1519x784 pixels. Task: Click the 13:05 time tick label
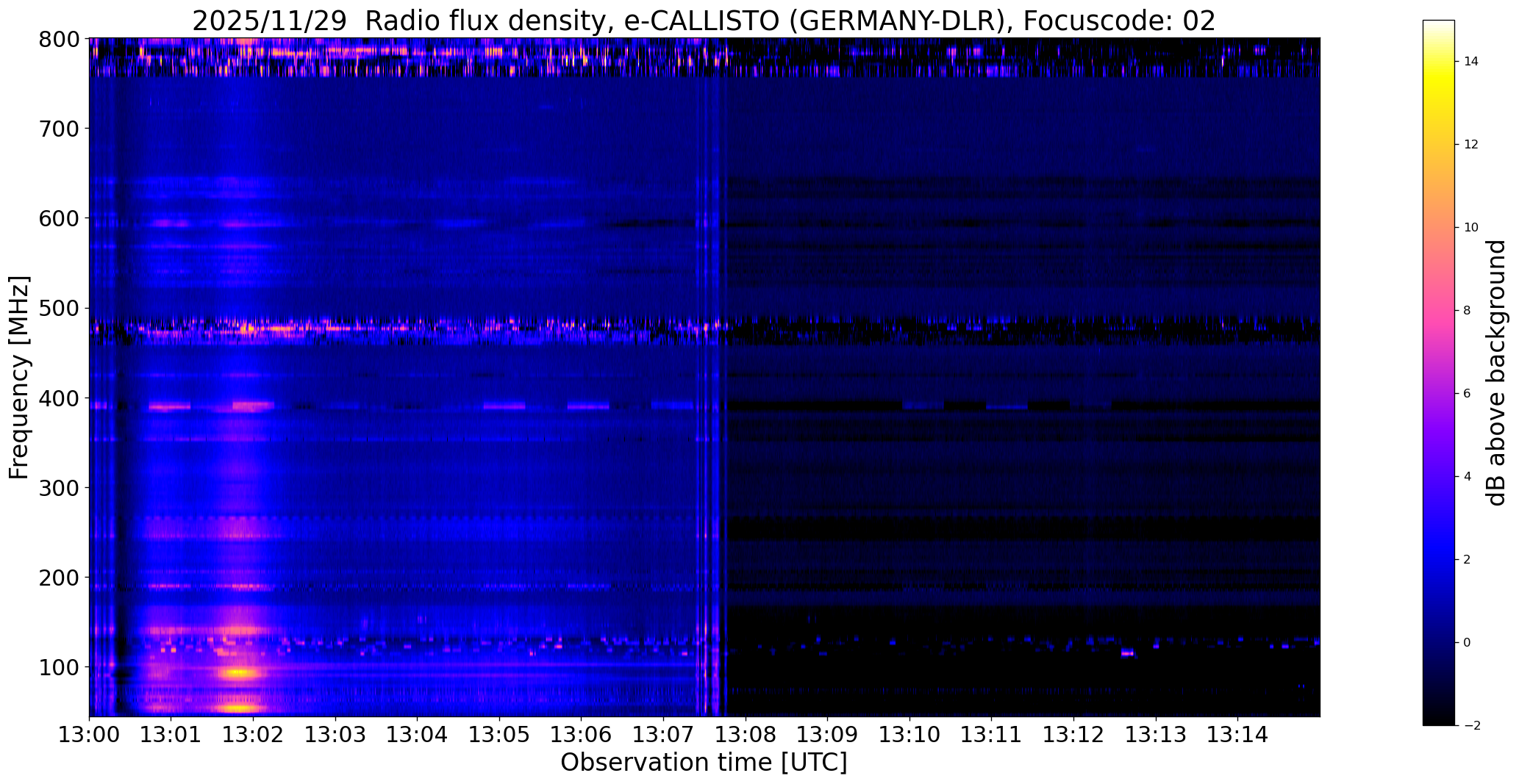[499, 734]
